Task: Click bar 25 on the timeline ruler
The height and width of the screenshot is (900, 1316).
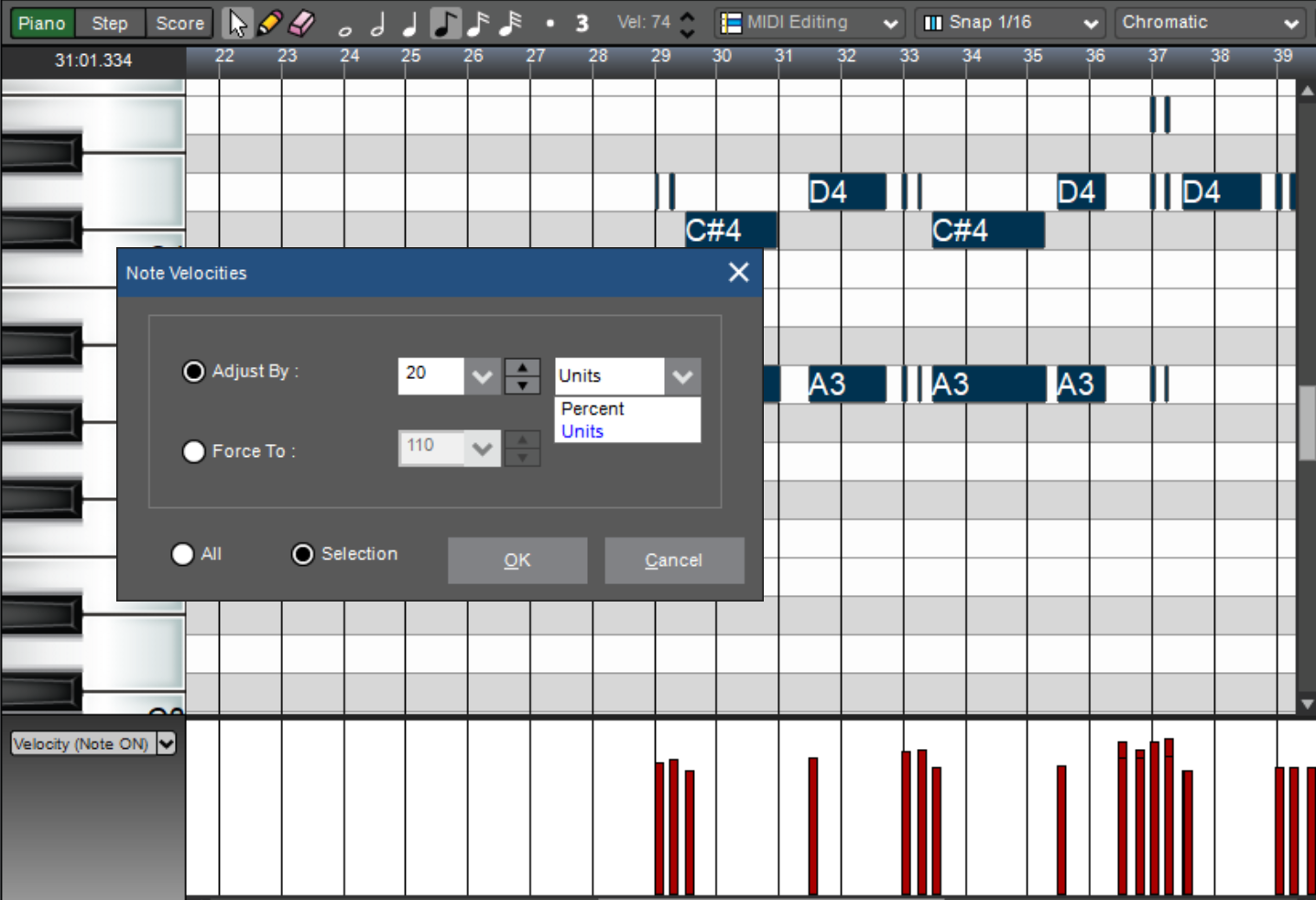Action: click(x=410, y=56)
